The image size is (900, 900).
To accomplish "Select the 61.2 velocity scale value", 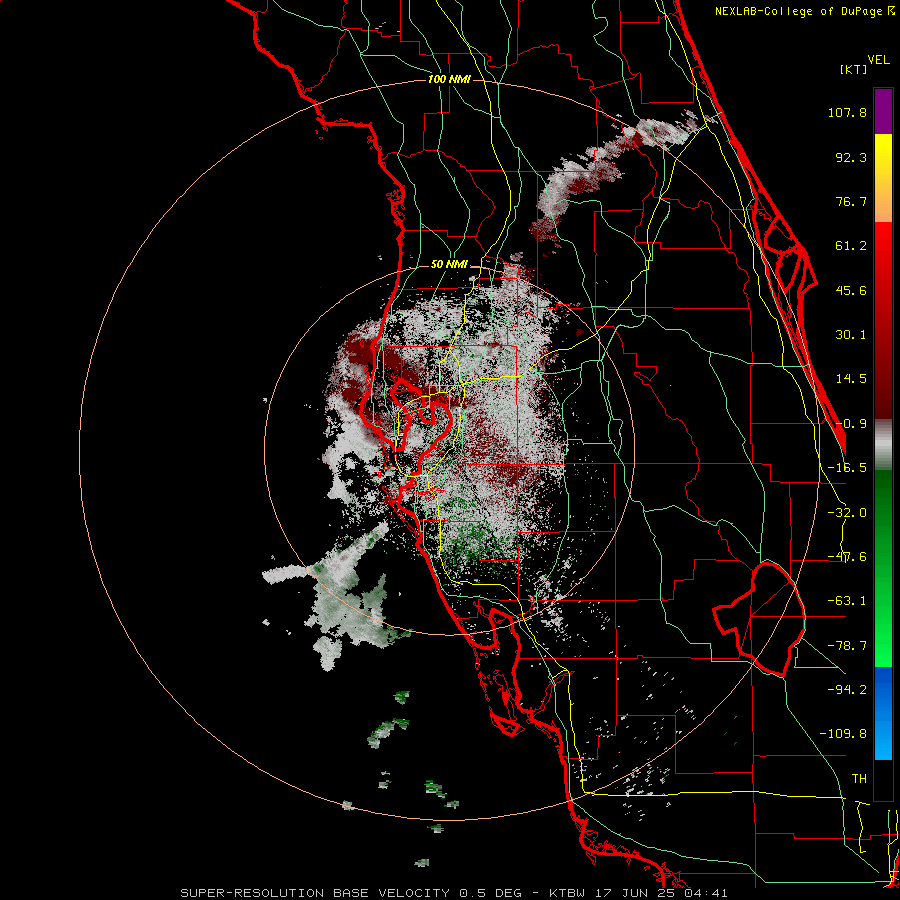I will (x=851, y=246).
